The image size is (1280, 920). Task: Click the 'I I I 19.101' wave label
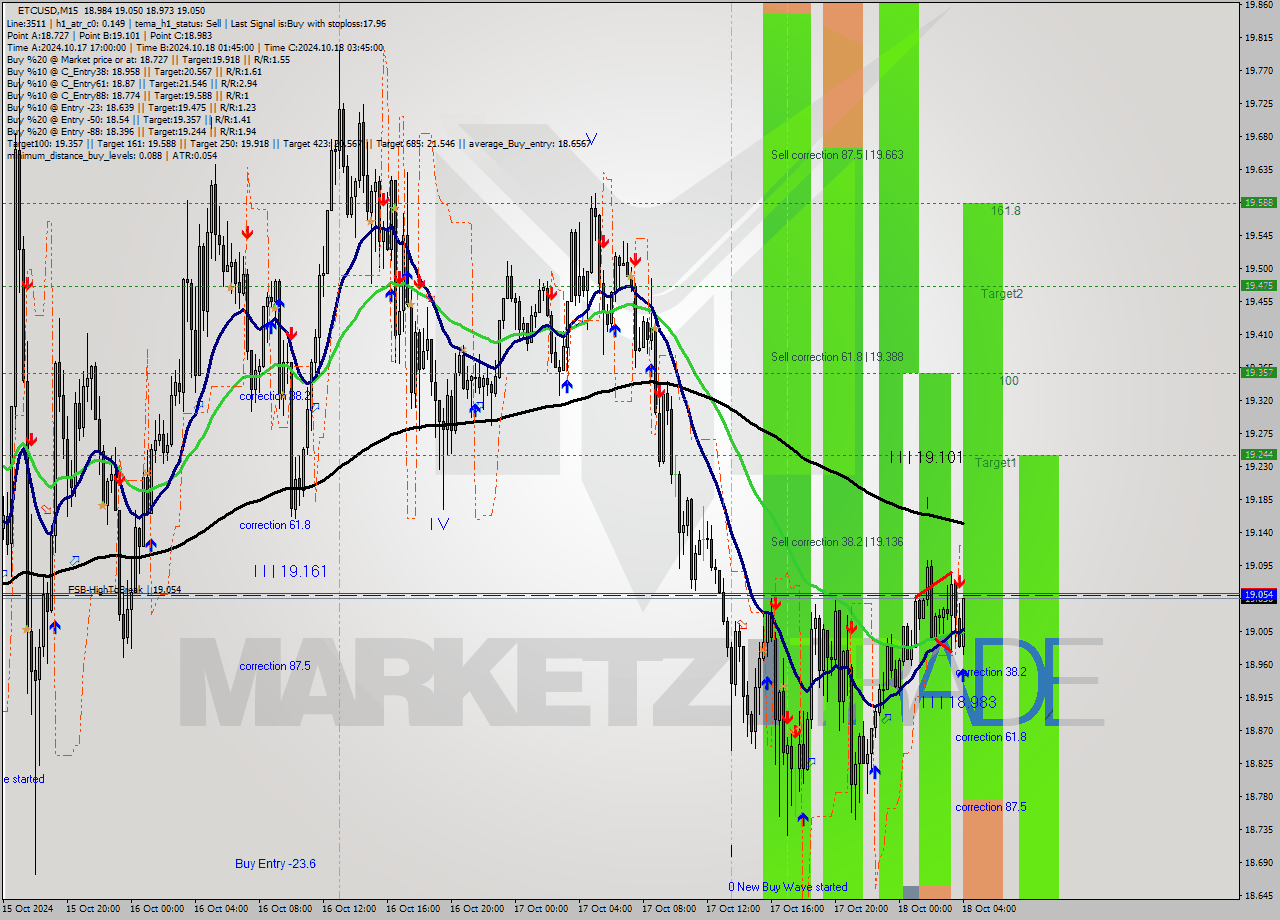click(926, 457)
